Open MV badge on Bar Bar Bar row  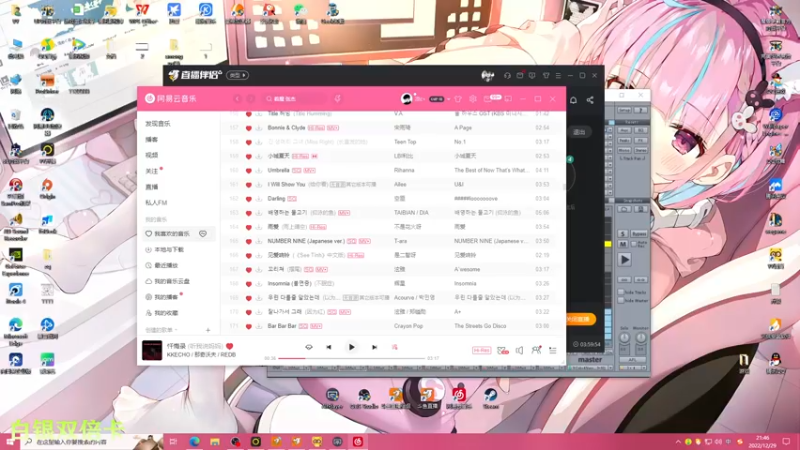pyautogui.click(x=316, y=326)
